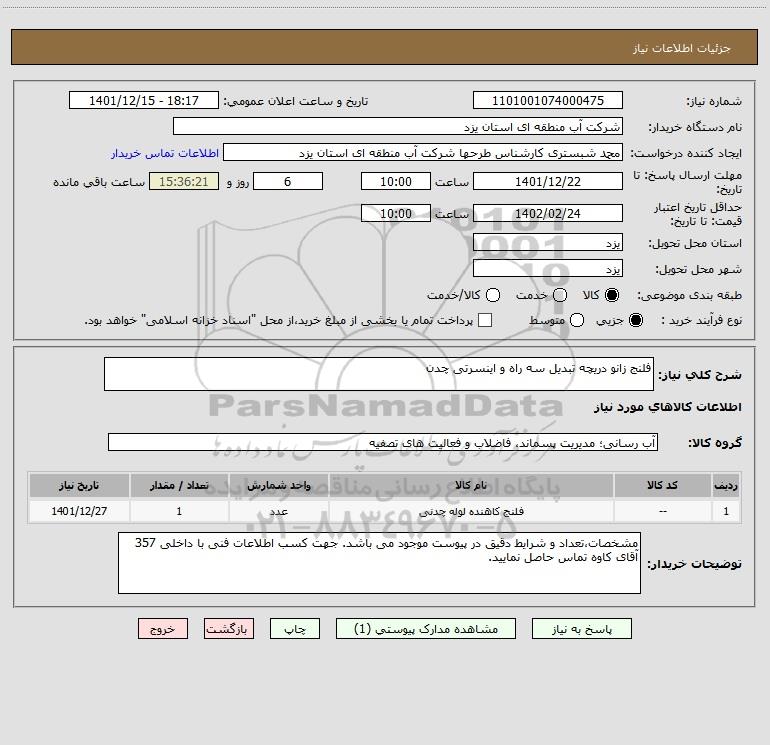Click item name فلنج کاهنده لوله چدنی

tap(471, 511)
